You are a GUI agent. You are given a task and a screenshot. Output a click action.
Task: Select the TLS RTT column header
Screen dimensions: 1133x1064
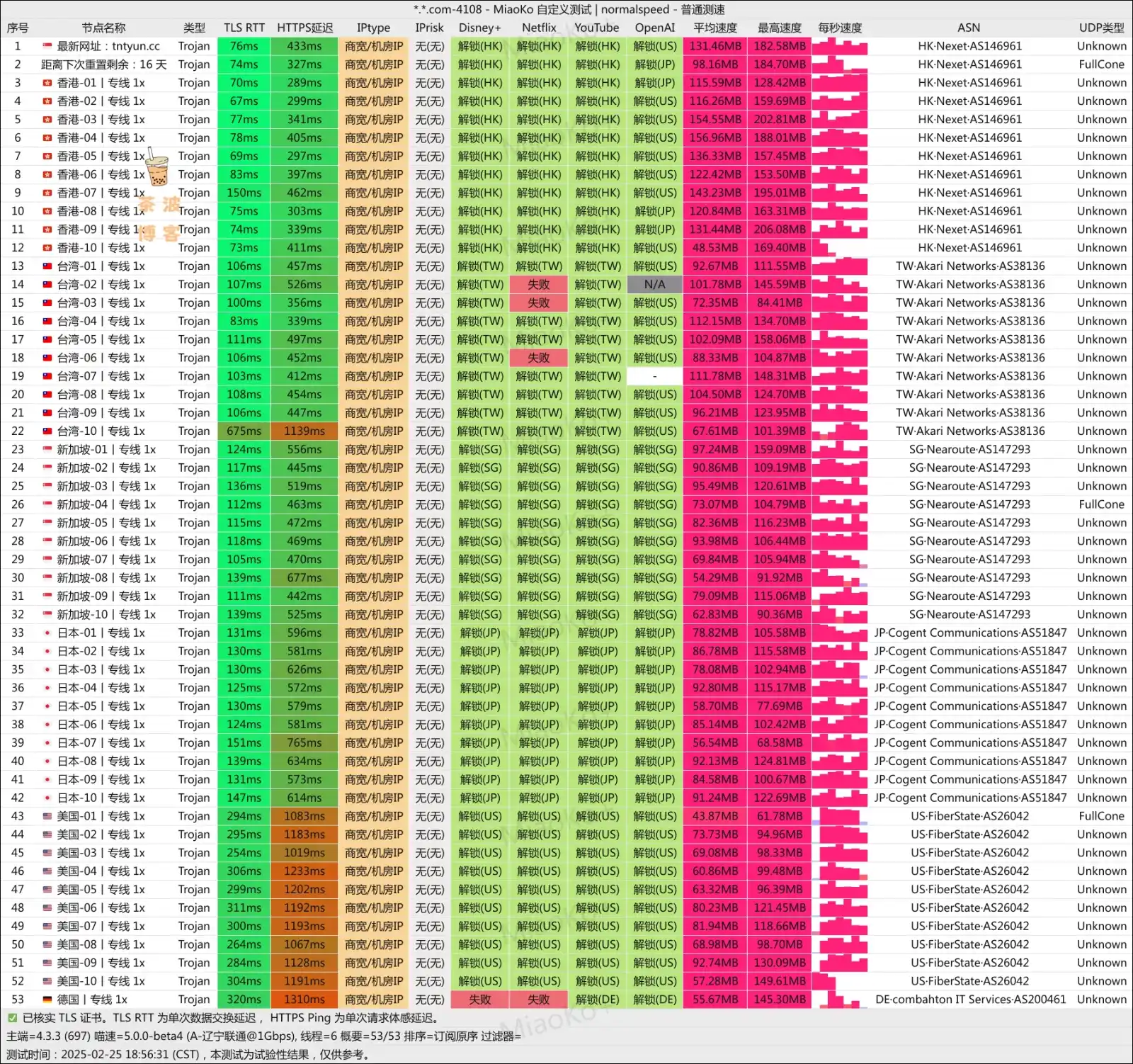[x=244, y=28]
